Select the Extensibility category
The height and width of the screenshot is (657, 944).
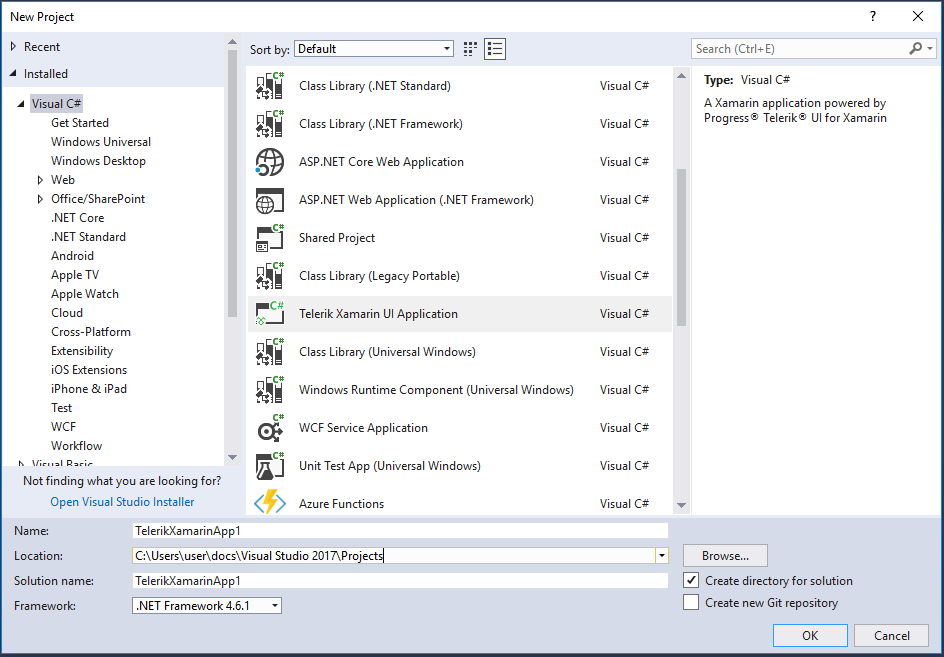pos(82,351)
